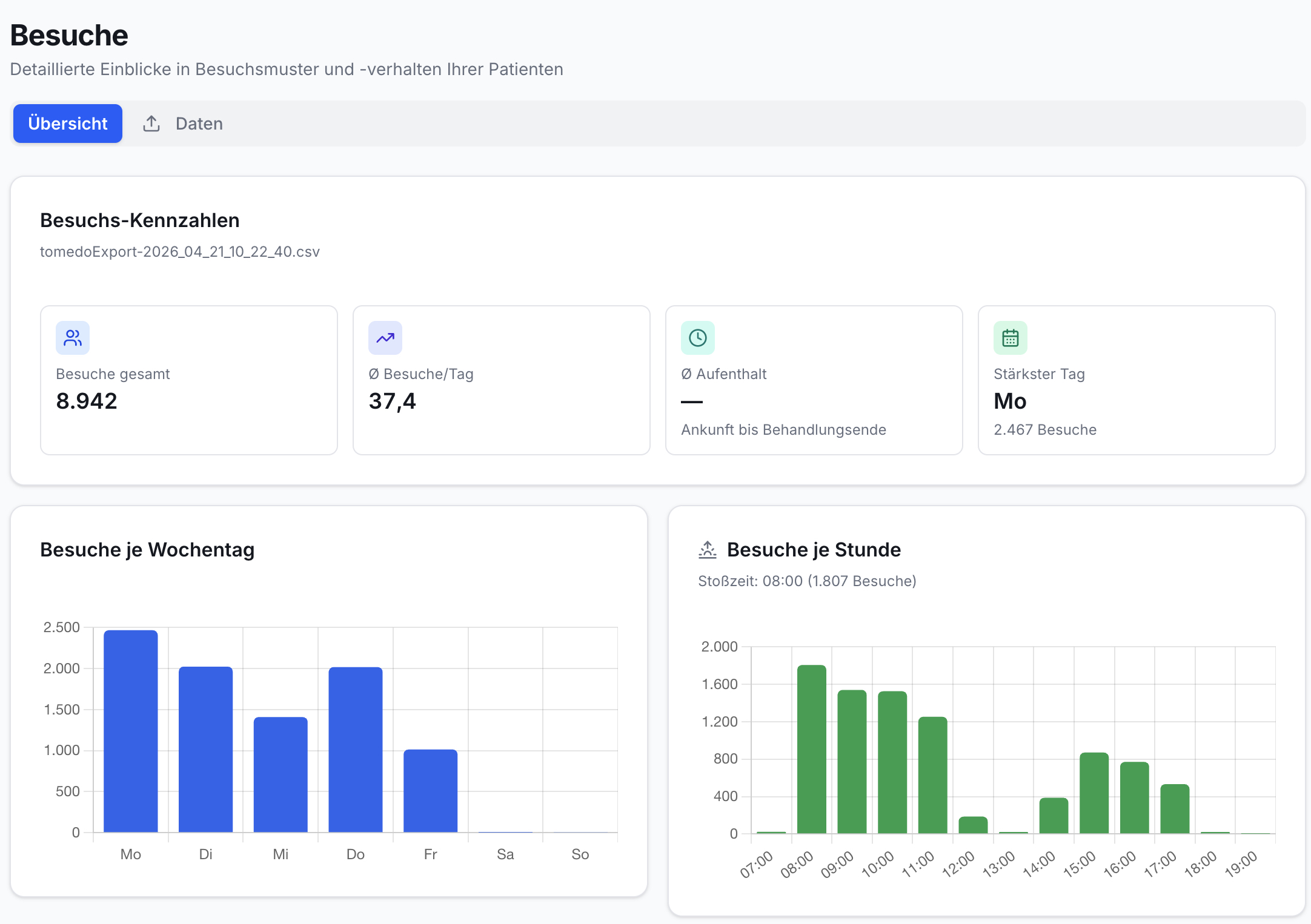1311x924 pixels.
Task: Select the 14:00 bar in hourly chart
Action: pos(1054,816)
